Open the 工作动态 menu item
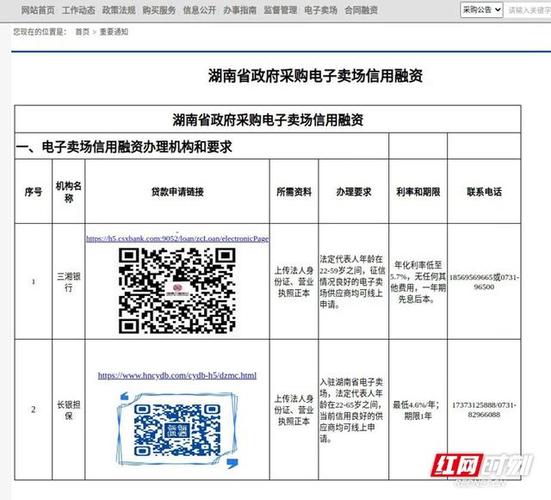The height and width of the screenshot is (500, 551). click(x=78, y=10)
